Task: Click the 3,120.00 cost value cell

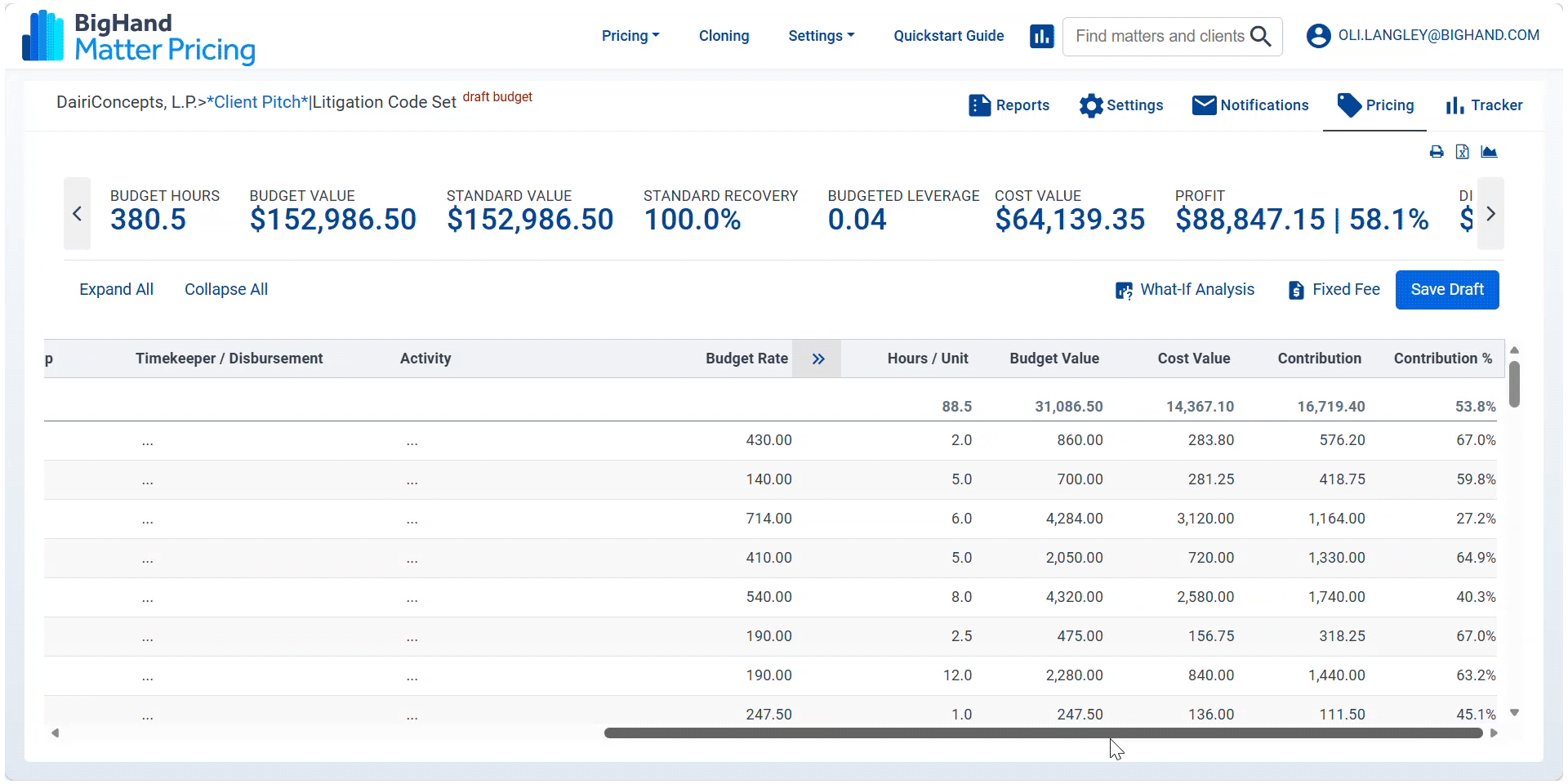Action: click(x=1205, y=519)
